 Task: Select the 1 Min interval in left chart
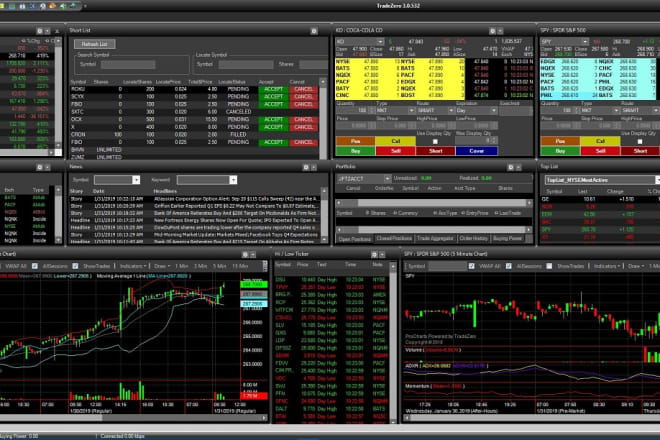(x=181, y=266)
